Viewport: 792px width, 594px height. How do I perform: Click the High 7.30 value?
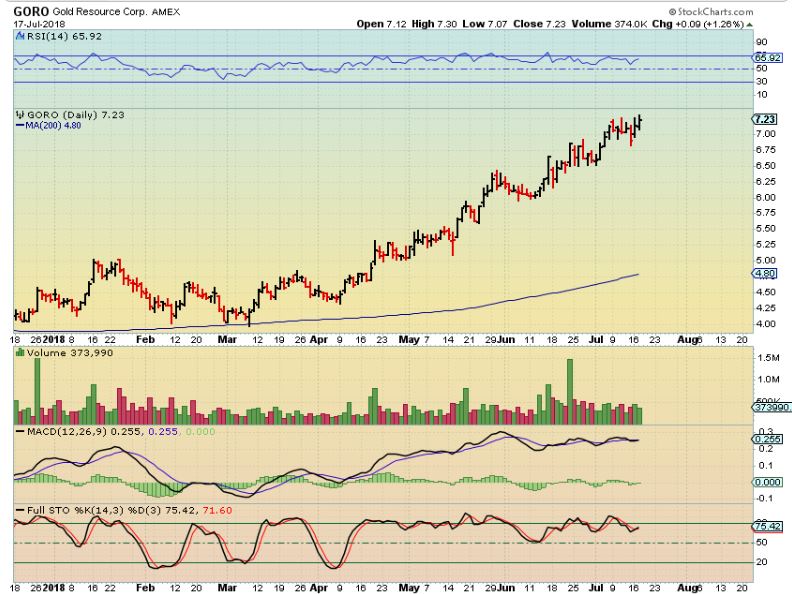[x=434, y=24]
